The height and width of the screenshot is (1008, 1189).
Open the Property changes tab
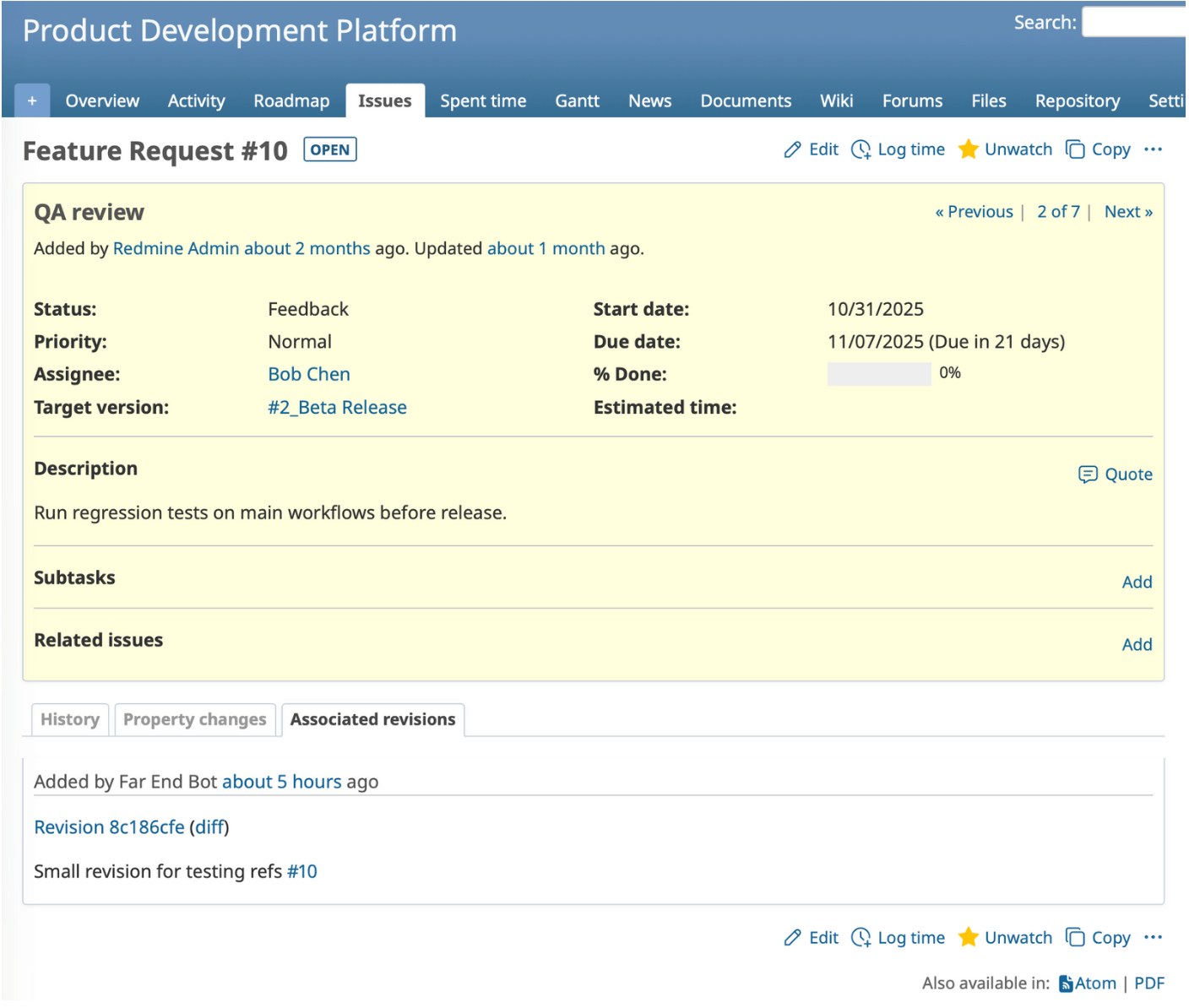point(194,719)
